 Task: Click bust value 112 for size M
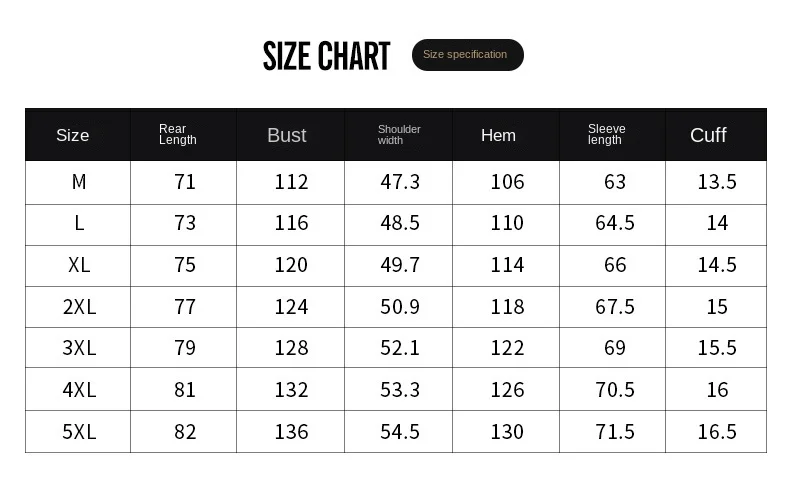coord(291,182)
